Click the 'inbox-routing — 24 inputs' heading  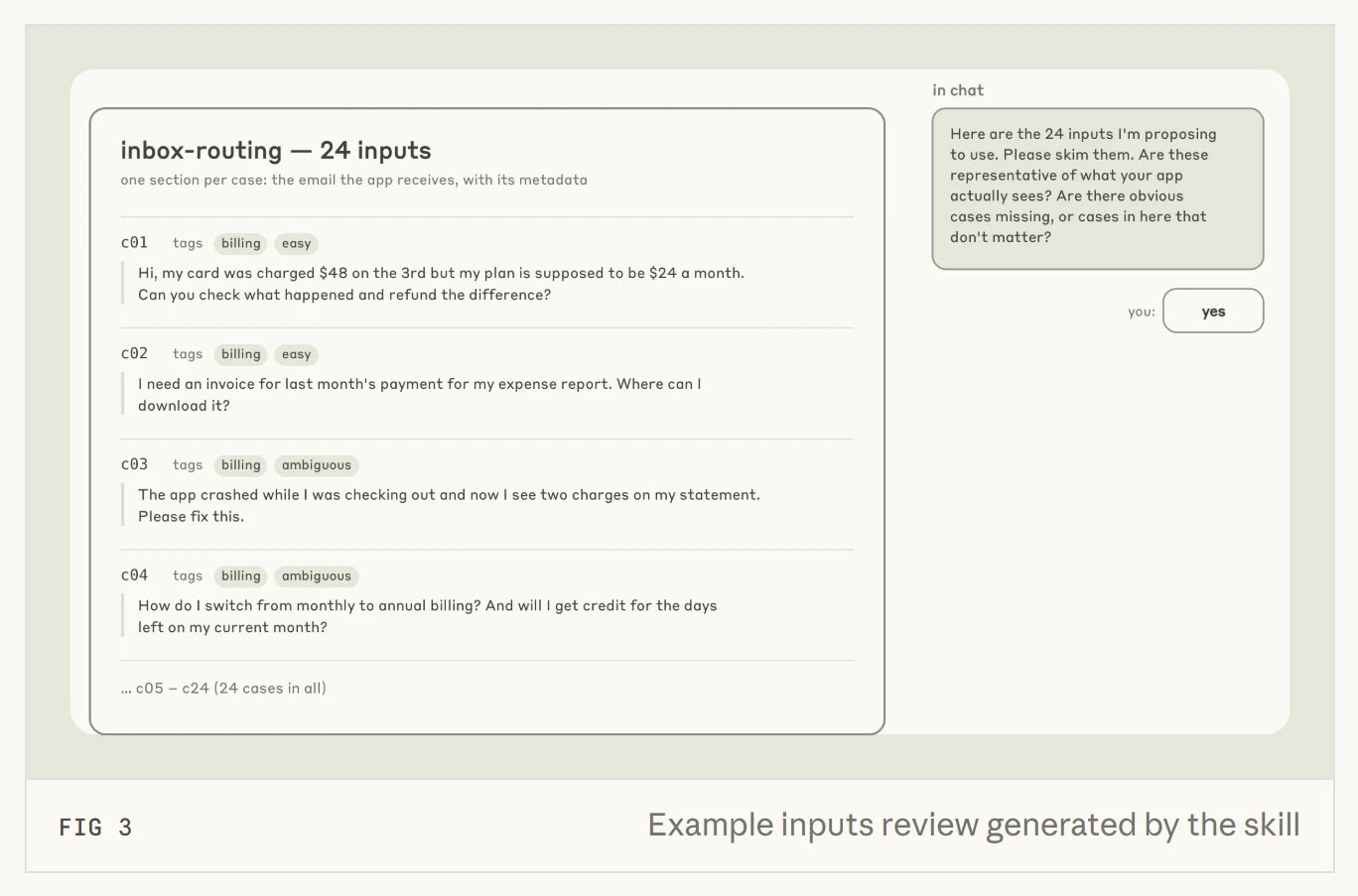276,150
